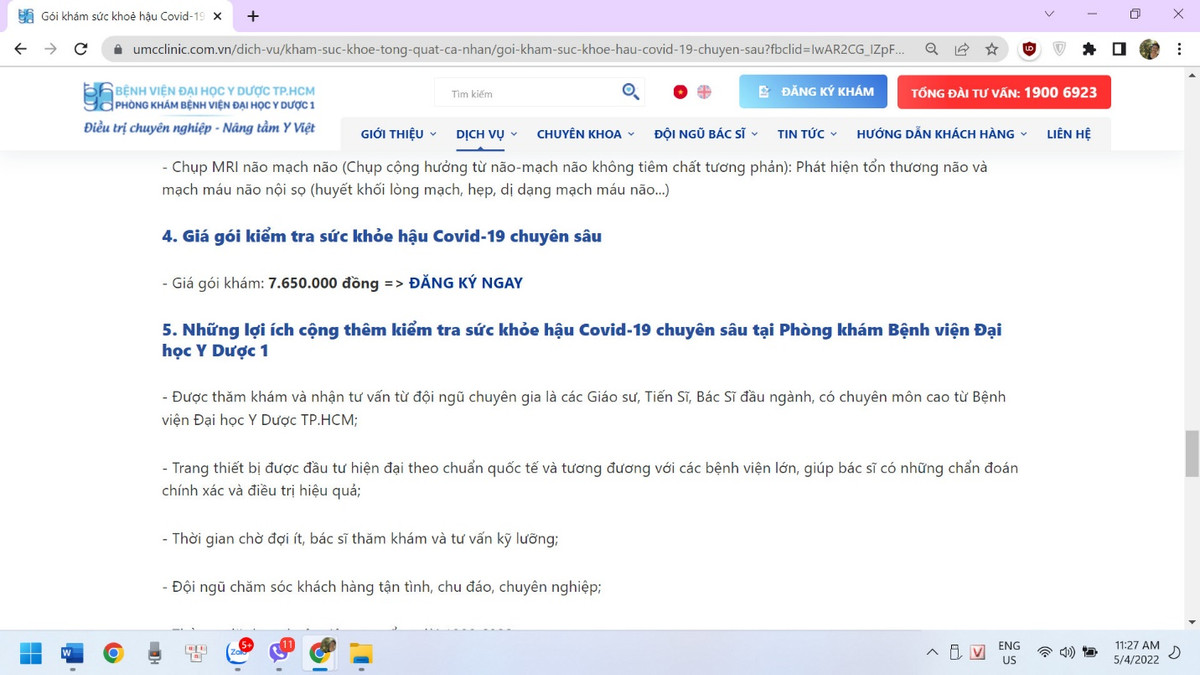Open the uBlock Origin extension
Viewport: 1200px width, 675px height.
click(1028, 48)
